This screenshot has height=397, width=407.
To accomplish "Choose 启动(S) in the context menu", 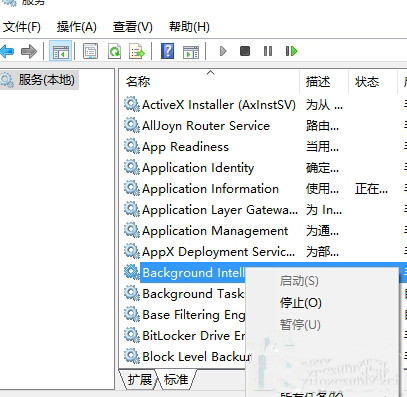I will coord(299,281).
